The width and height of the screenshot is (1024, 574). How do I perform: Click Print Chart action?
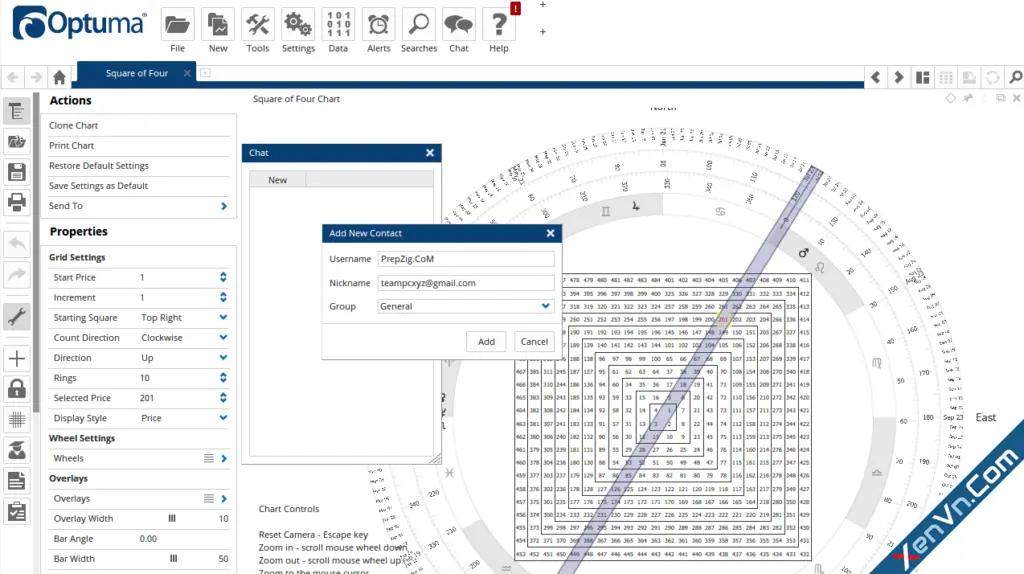[71, 146]
